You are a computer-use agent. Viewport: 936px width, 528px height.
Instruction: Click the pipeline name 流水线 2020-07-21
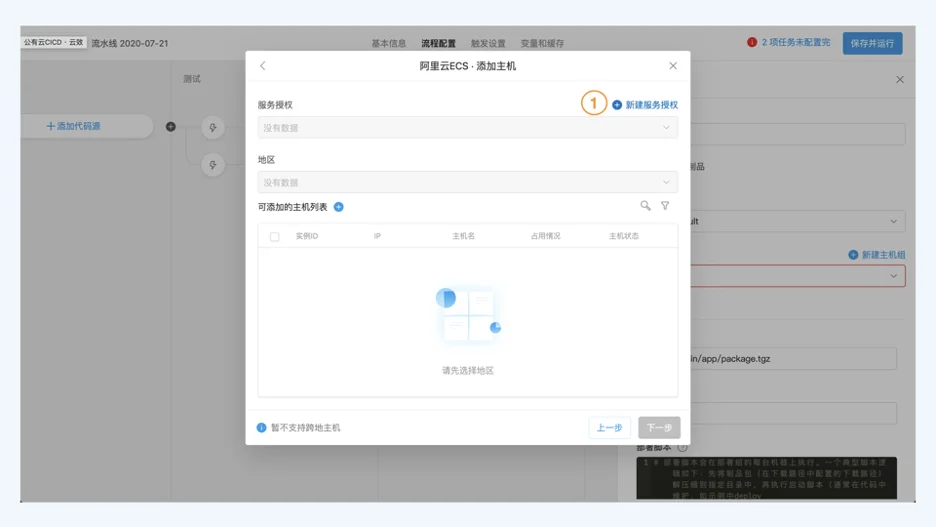tap(130, 44)
